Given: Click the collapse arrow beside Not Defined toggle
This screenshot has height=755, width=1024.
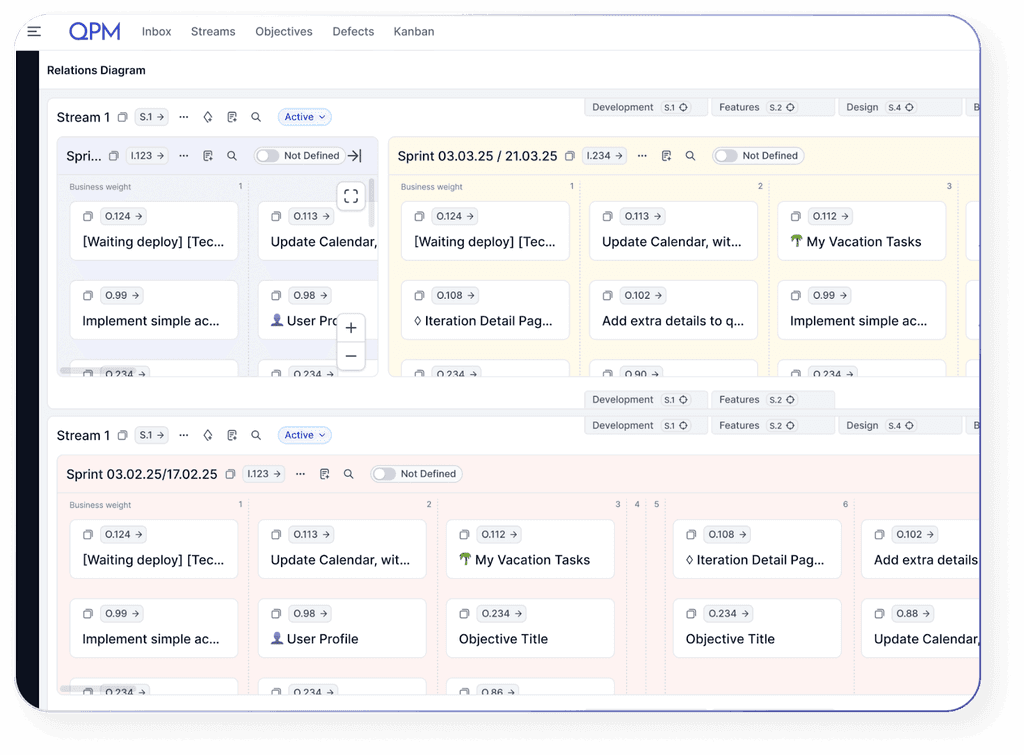Looking at the screenshot, I should point(353,156).
